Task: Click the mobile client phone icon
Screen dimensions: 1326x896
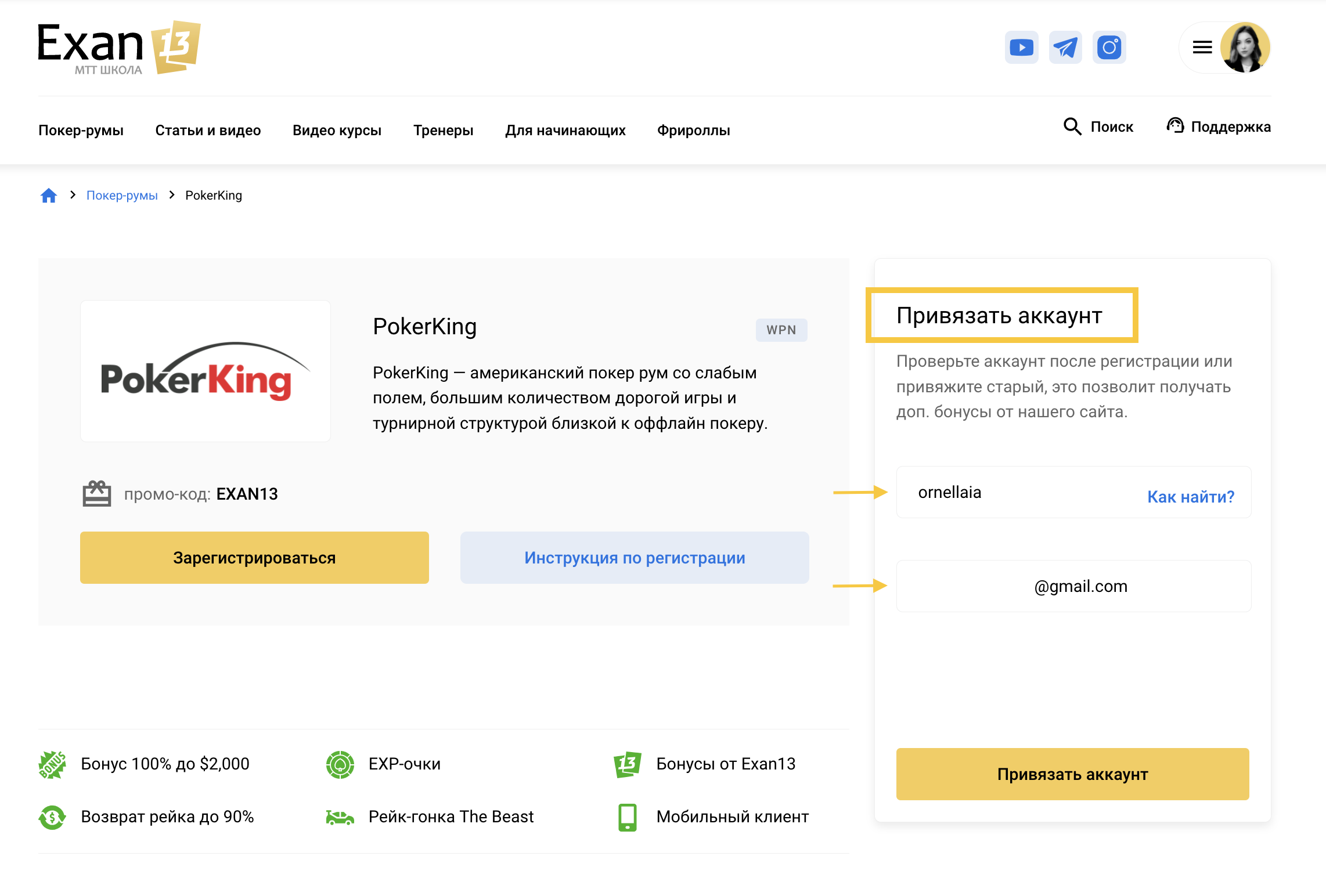Action: [628, 817]
